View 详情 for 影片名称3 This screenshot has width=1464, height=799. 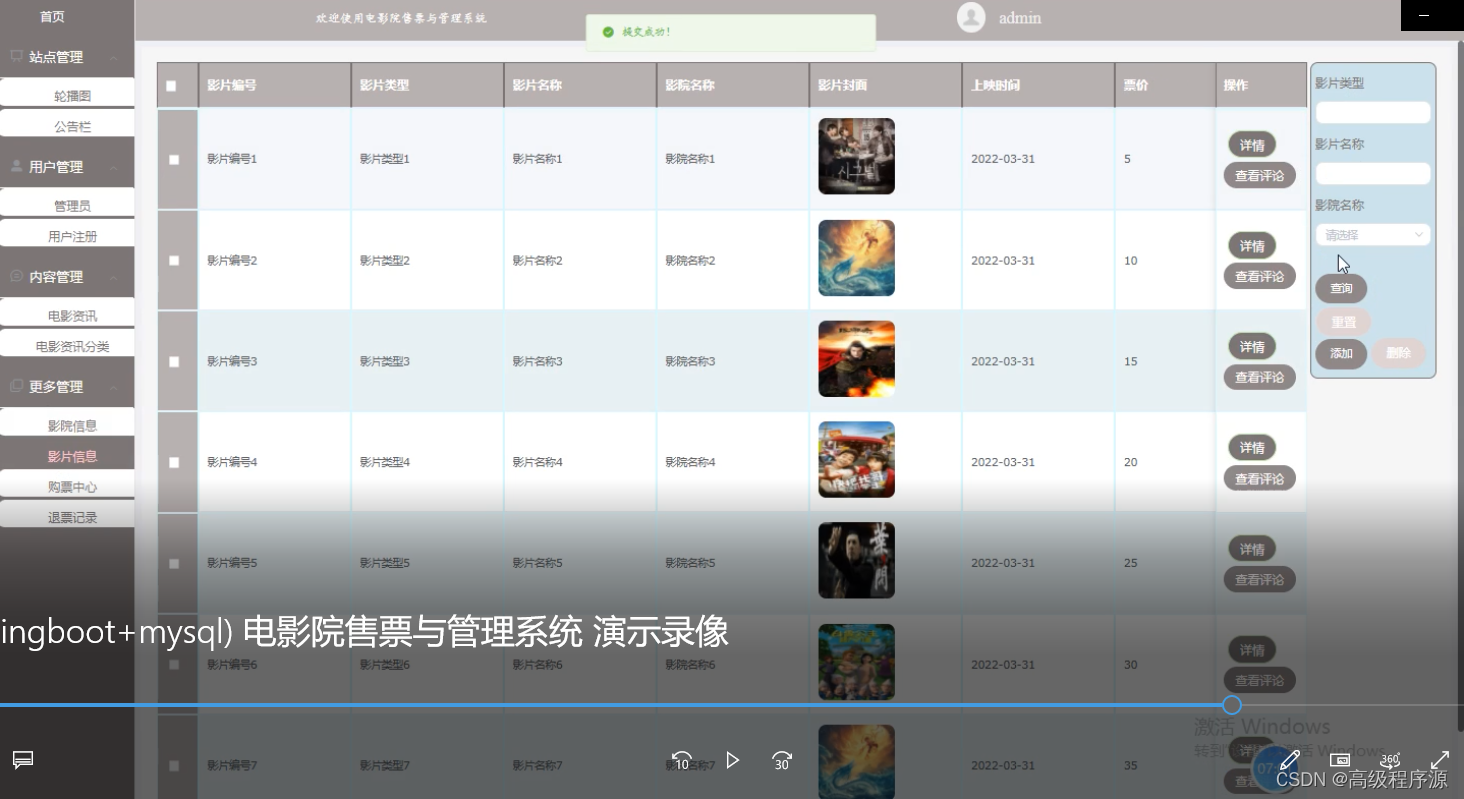coord(1252,346)
